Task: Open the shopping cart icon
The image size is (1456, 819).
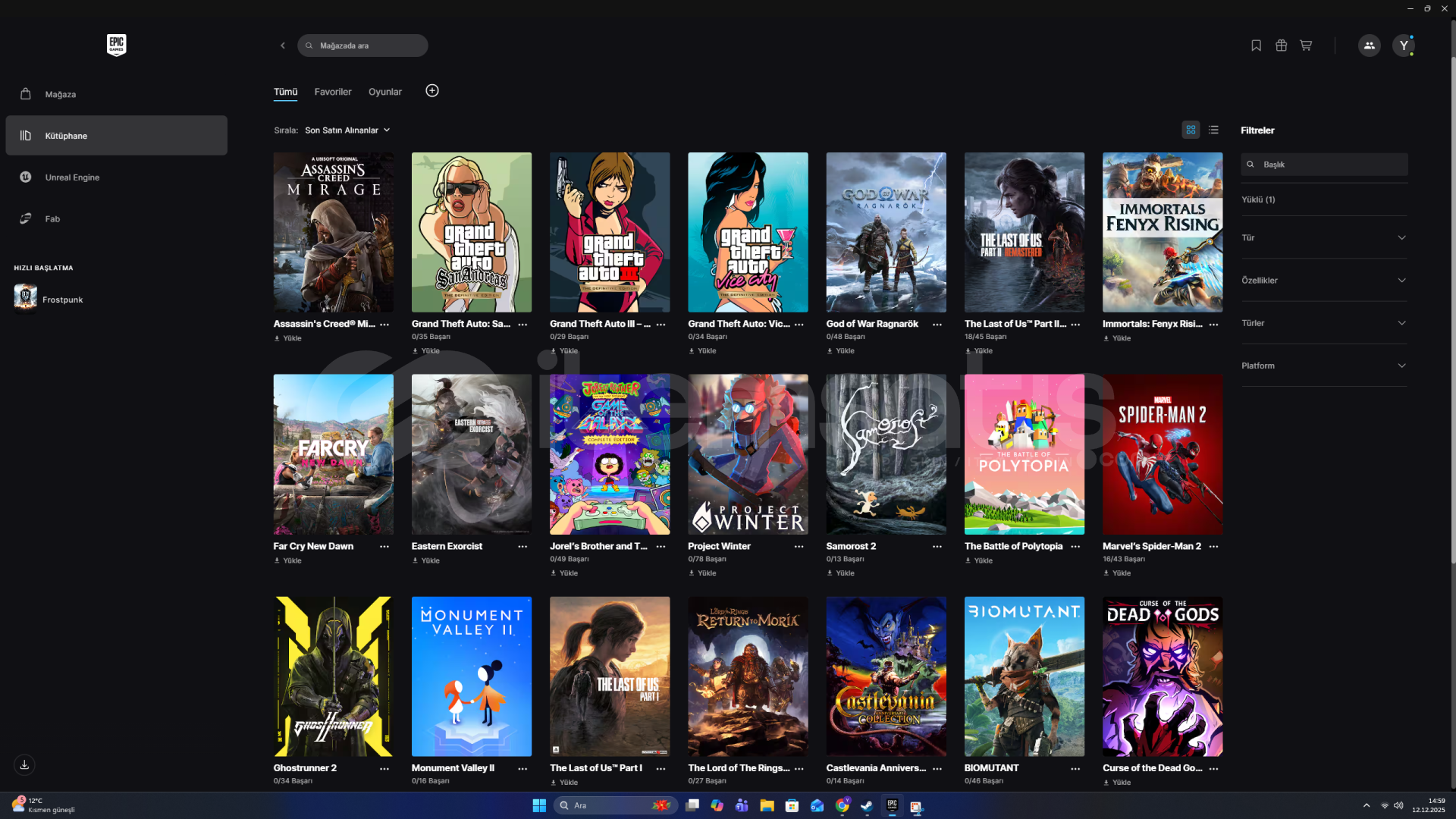Action: (1305, 45)
